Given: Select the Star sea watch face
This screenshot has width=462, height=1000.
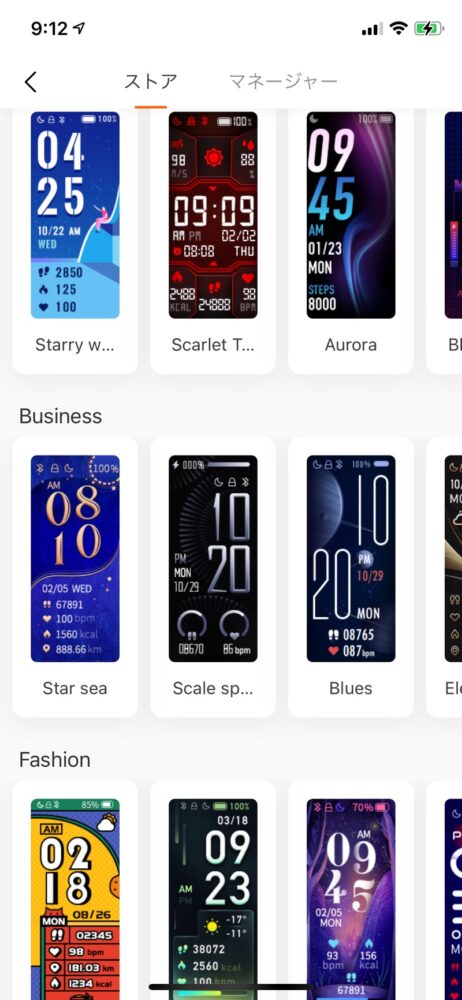Looking at the screenshot, I should click(75, 558).
